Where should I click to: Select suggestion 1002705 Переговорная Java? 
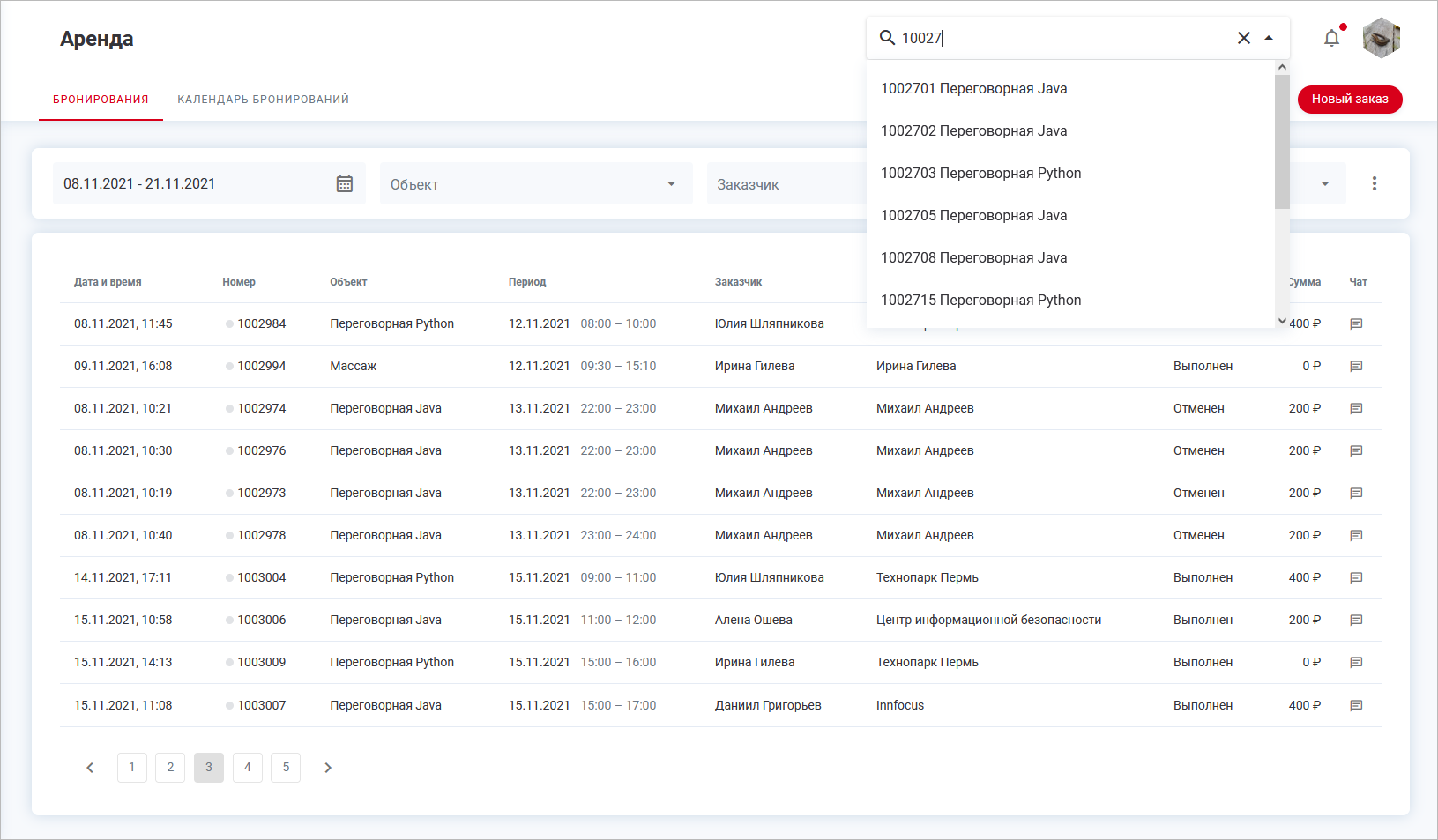[x=1070, y=215]
